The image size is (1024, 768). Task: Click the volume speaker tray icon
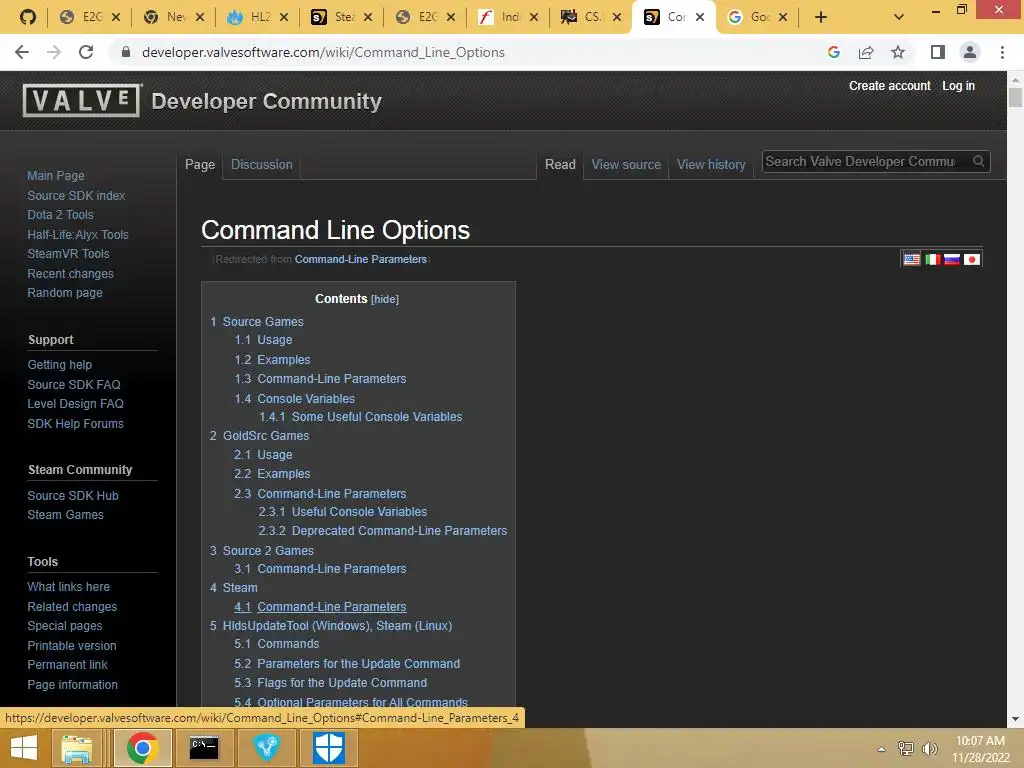[929, 749]
